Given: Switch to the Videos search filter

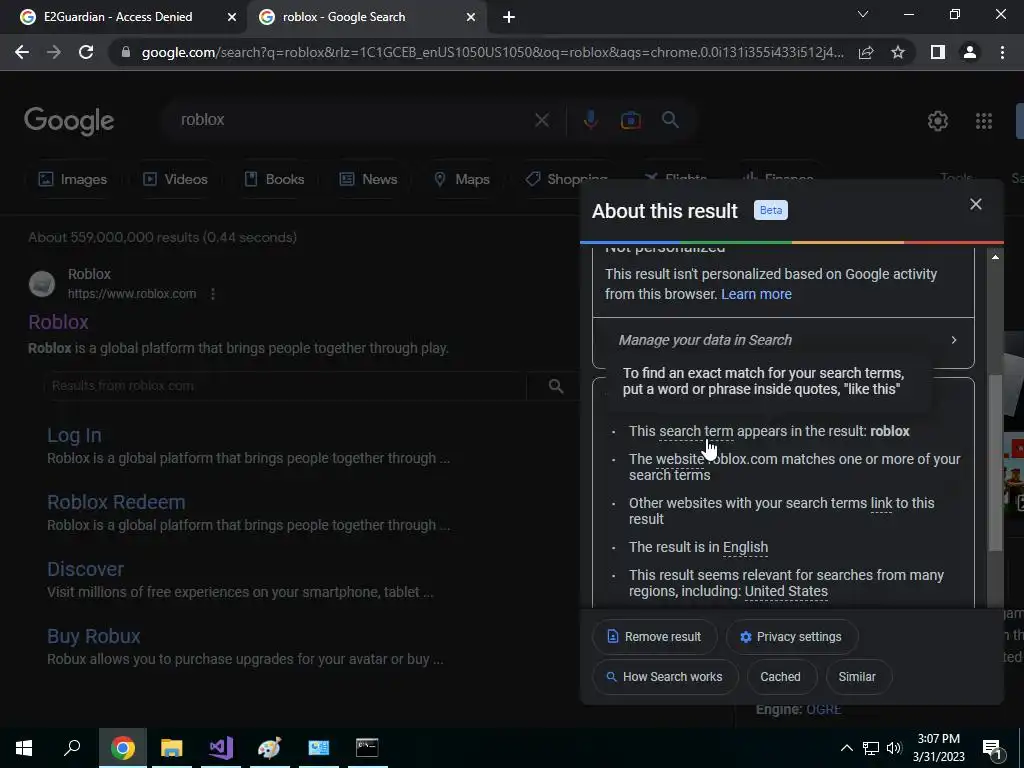Looking at the screenshot, I should [175, 179].
